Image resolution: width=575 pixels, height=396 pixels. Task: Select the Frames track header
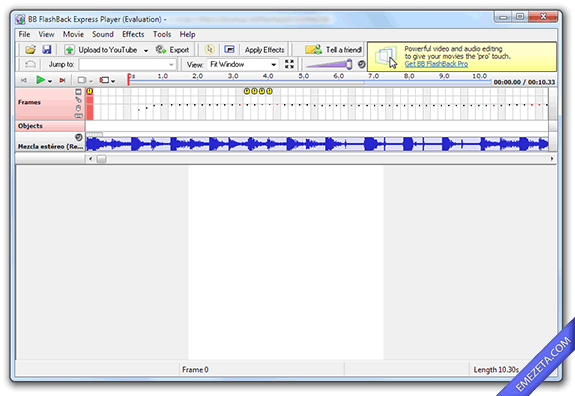(50, 104)
